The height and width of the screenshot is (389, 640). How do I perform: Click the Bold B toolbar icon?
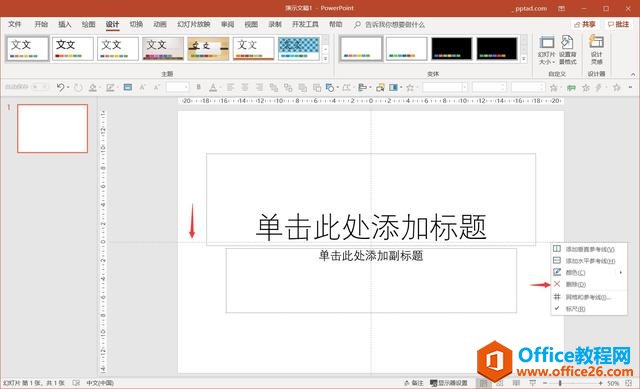[199, 87]
